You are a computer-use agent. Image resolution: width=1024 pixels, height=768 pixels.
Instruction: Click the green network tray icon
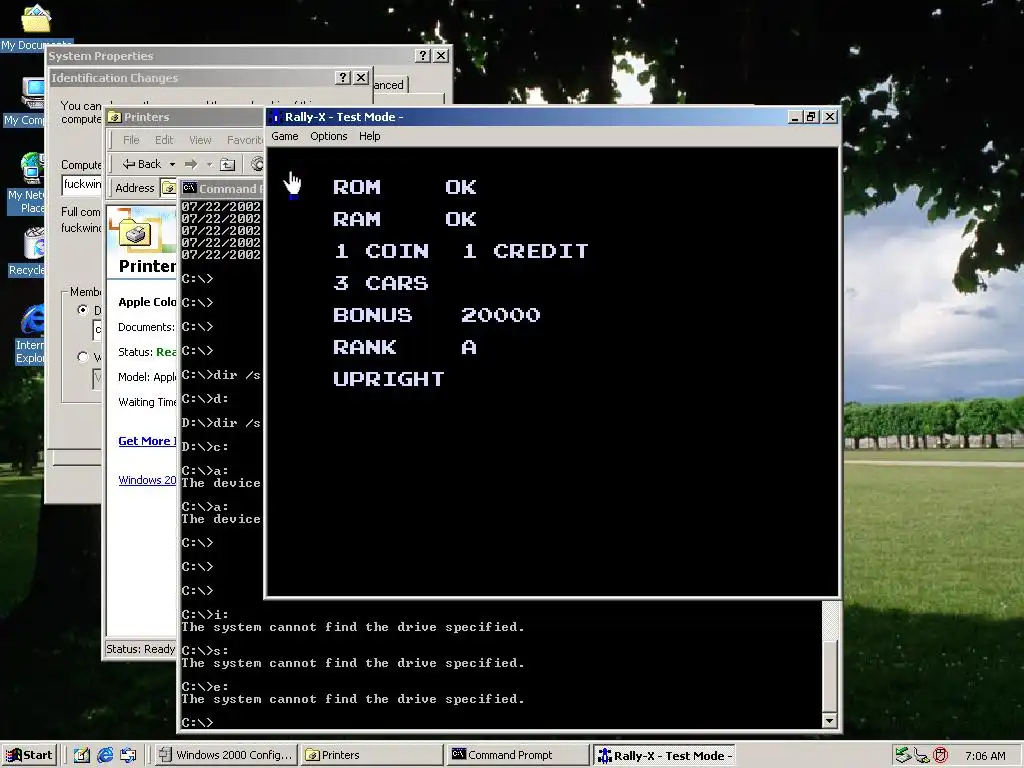click(903, 756)
